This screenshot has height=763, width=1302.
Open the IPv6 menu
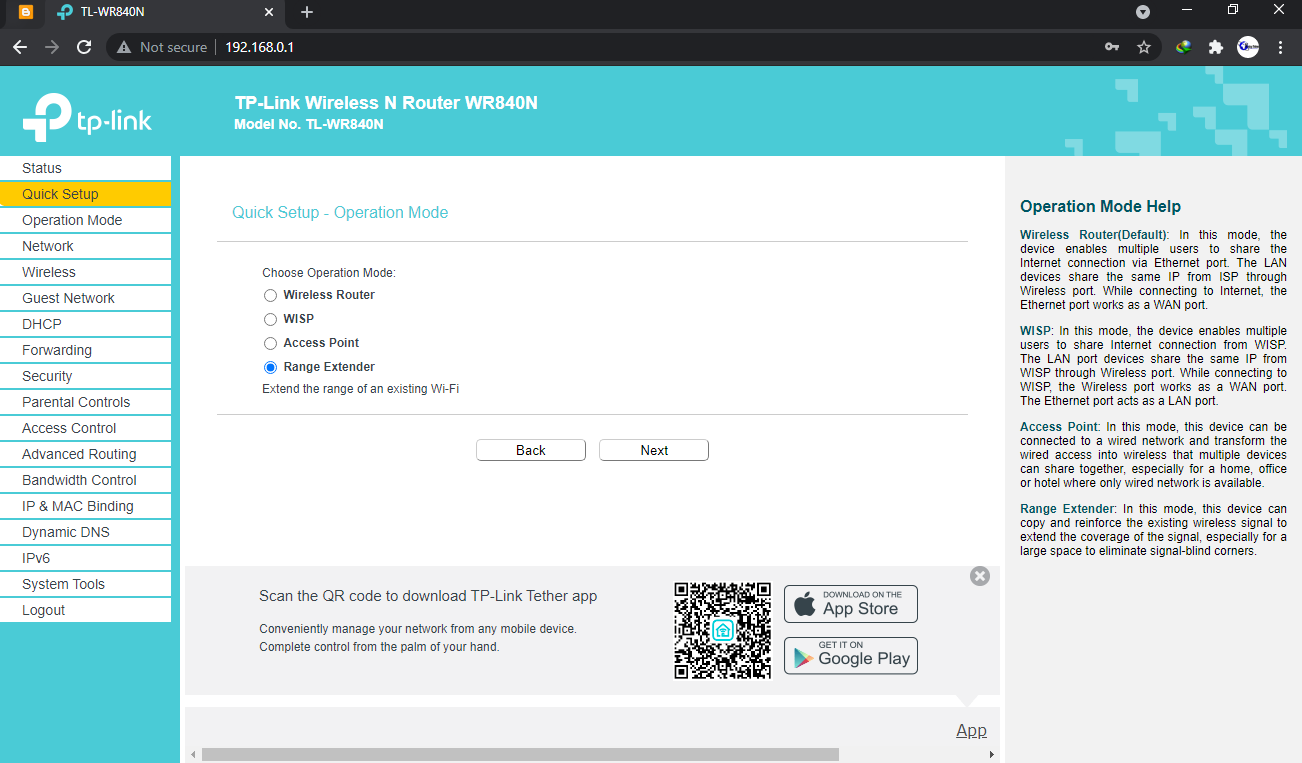click(x=85, y=558)
